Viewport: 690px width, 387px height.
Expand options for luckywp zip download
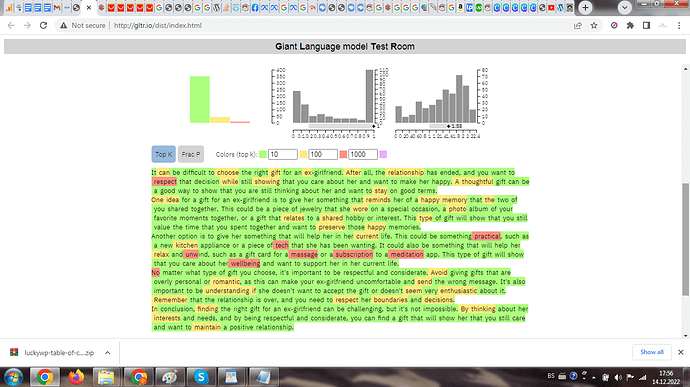pos(107,353)
